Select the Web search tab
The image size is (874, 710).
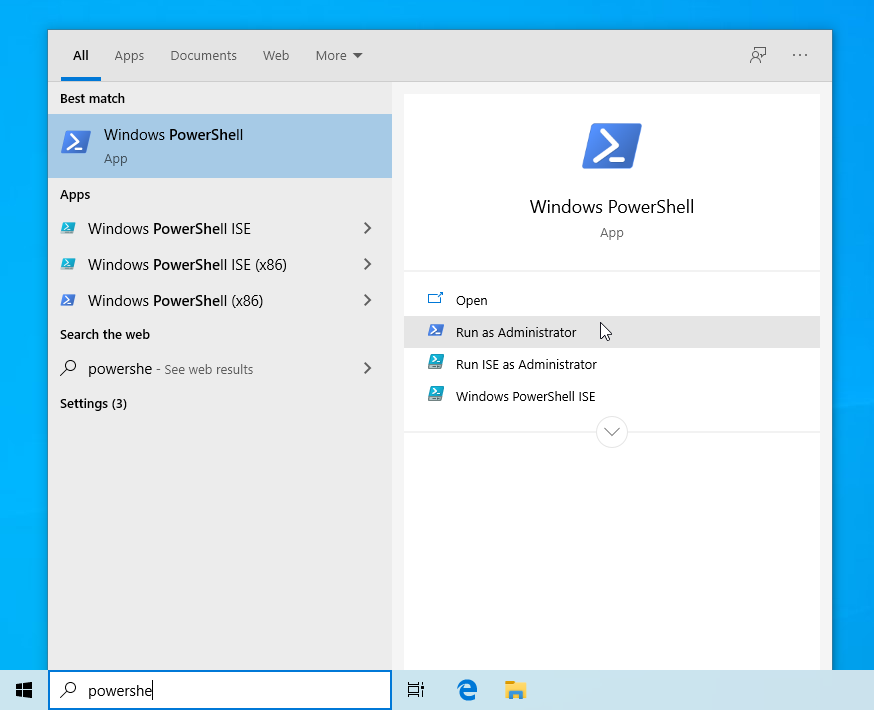(276, 56)
